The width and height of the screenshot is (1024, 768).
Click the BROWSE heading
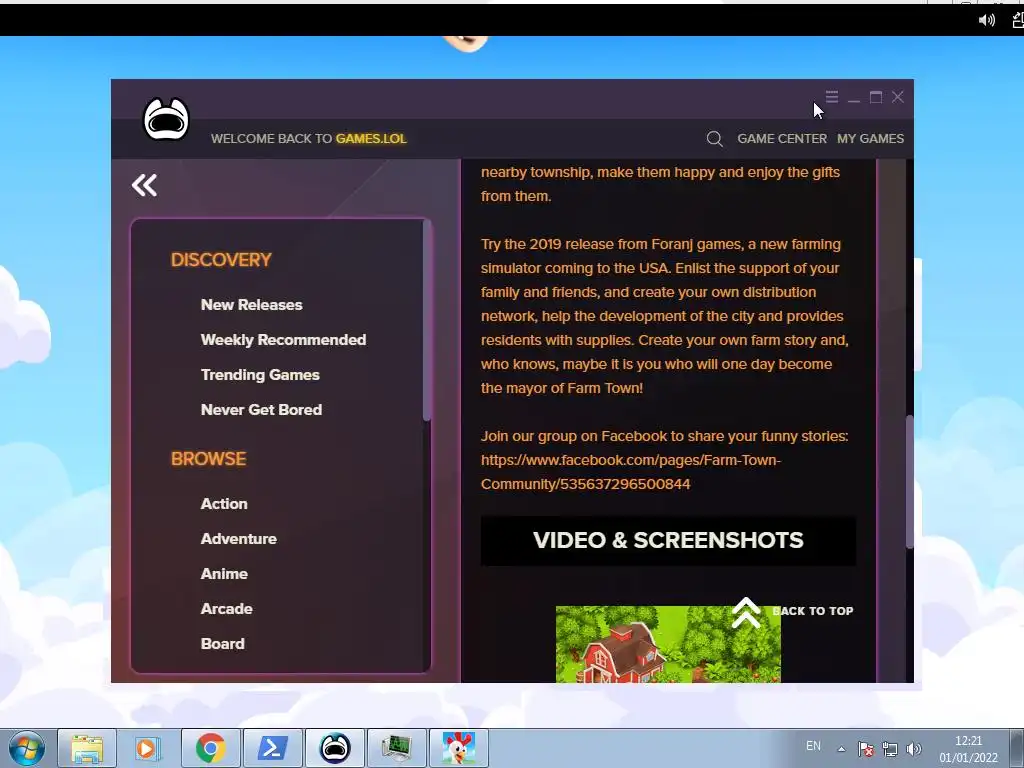[x=208, y=458]
